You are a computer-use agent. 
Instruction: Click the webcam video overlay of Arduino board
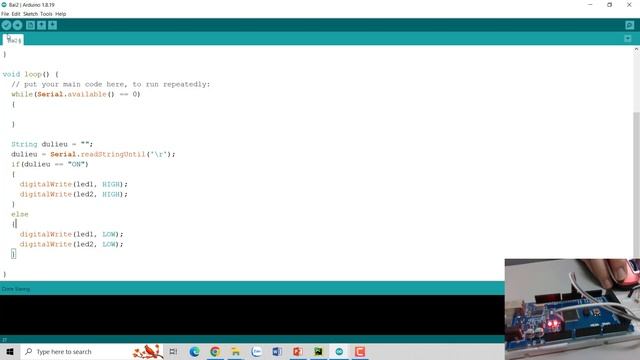click(572, 309)
